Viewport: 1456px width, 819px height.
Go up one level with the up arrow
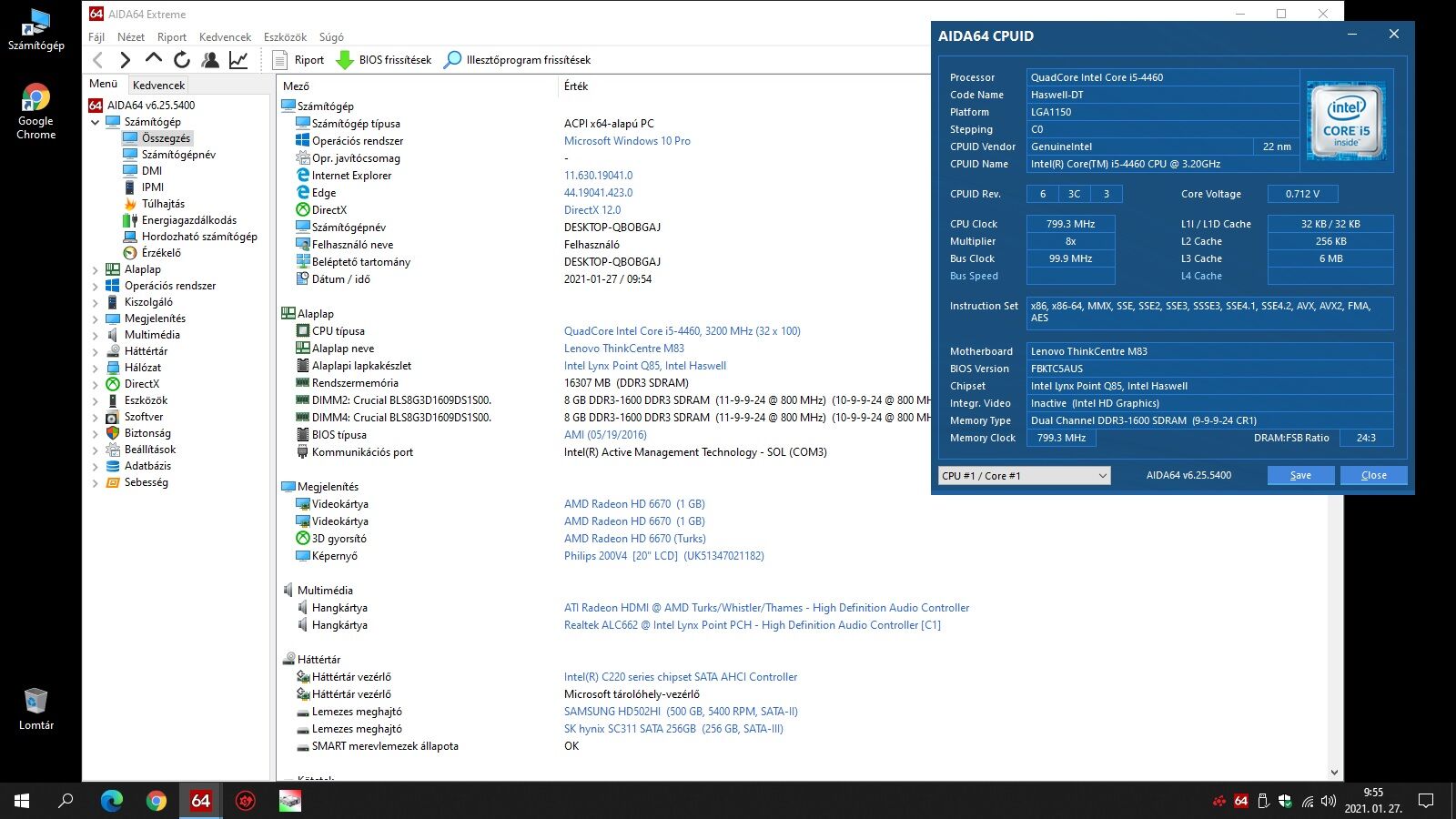coord(154,59)
